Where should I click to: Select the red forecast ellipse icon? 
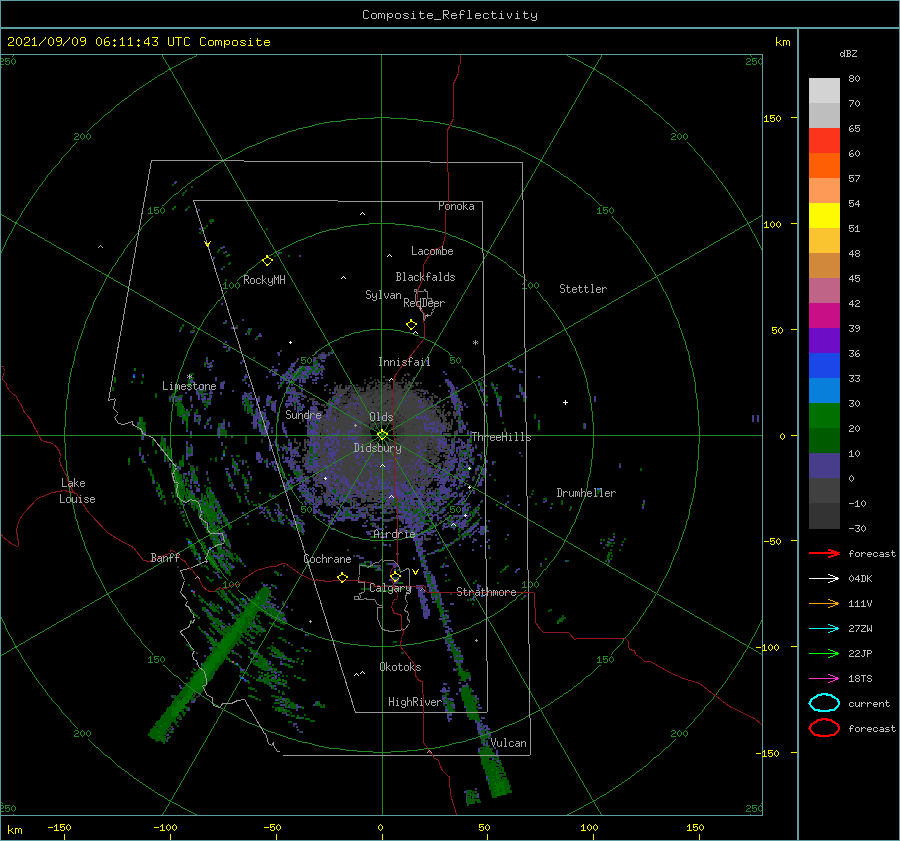[x=824, y=728]
